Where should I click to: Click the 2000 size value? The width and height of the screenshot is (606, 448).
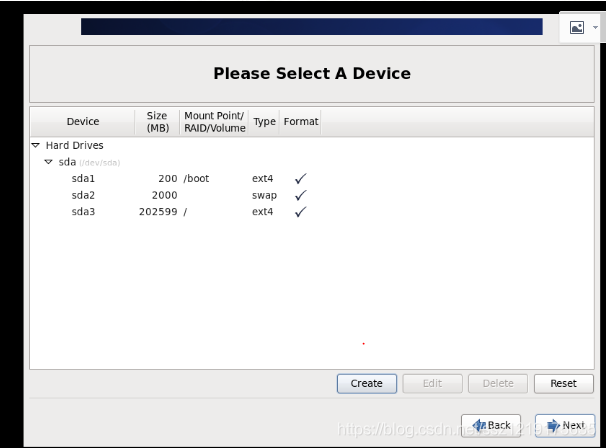pyautogui.click(x=165, y=195)
